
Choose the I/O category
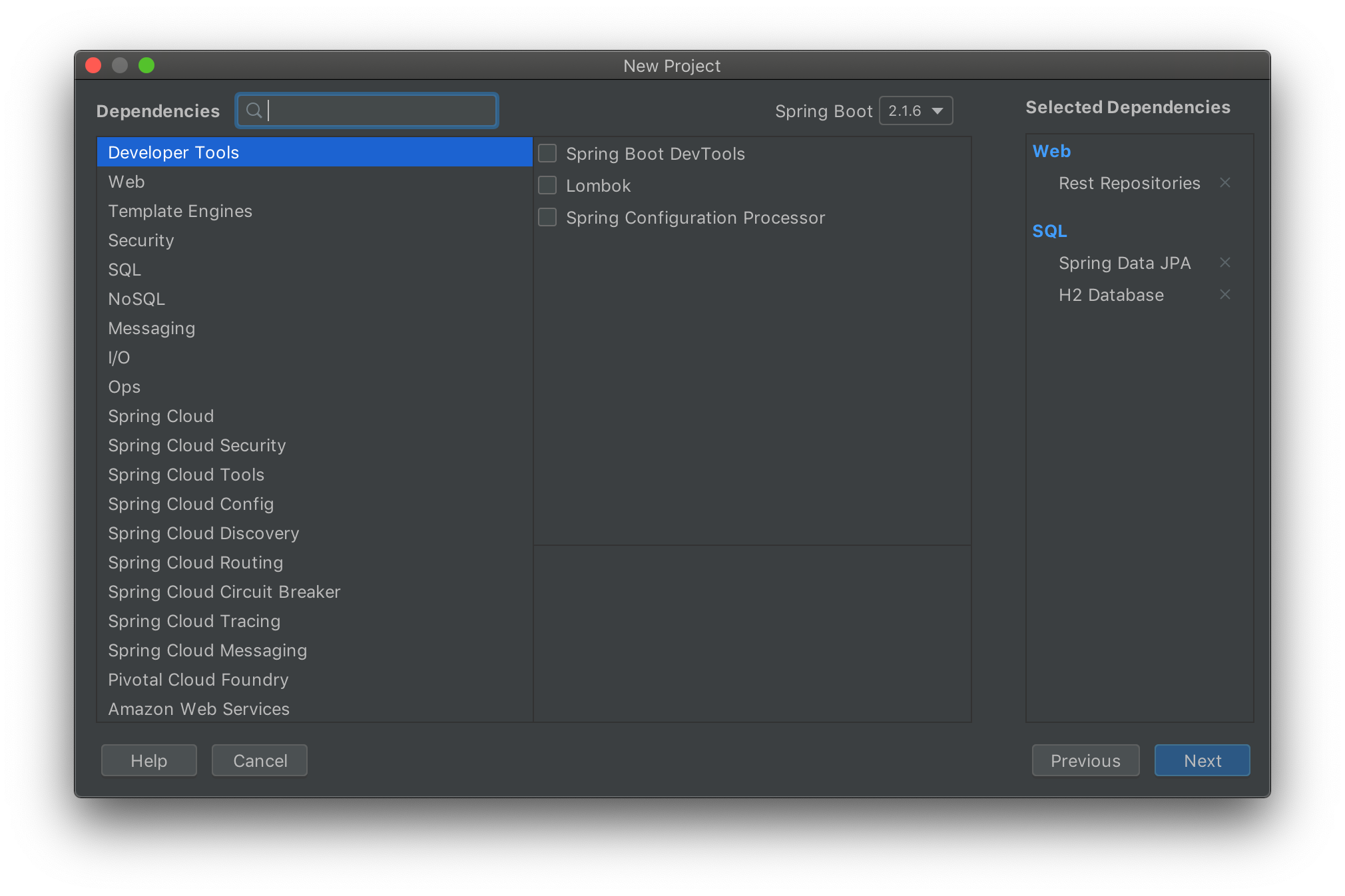[x=314, y=357]
